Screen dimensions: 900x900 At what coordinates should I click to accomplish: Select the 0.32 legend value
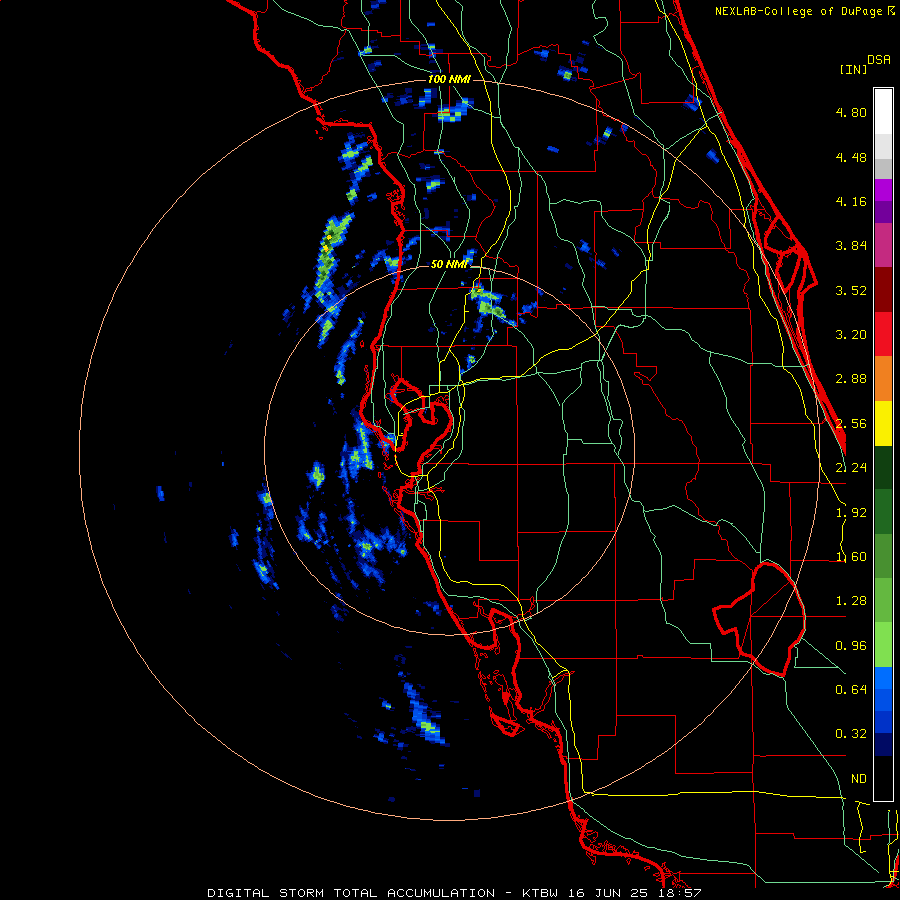[x=851, y=734]
